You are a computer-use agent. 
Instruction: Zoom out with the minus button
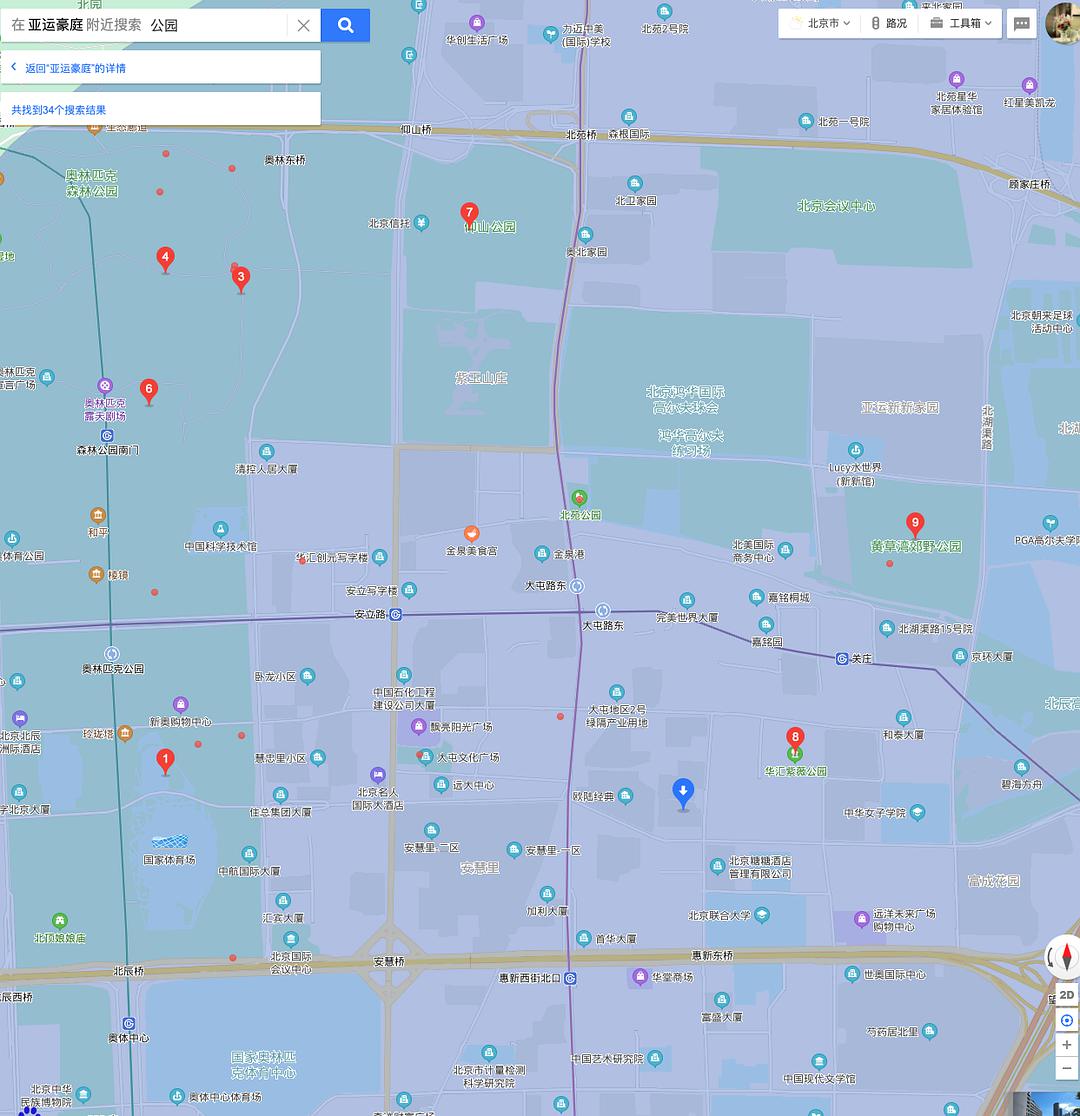coord(1067,1069)
